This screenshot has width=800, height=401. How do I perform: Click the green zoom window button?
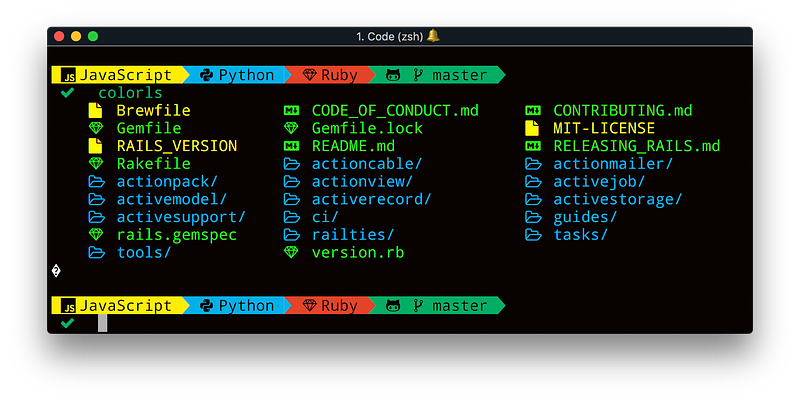tap(93, 36)
